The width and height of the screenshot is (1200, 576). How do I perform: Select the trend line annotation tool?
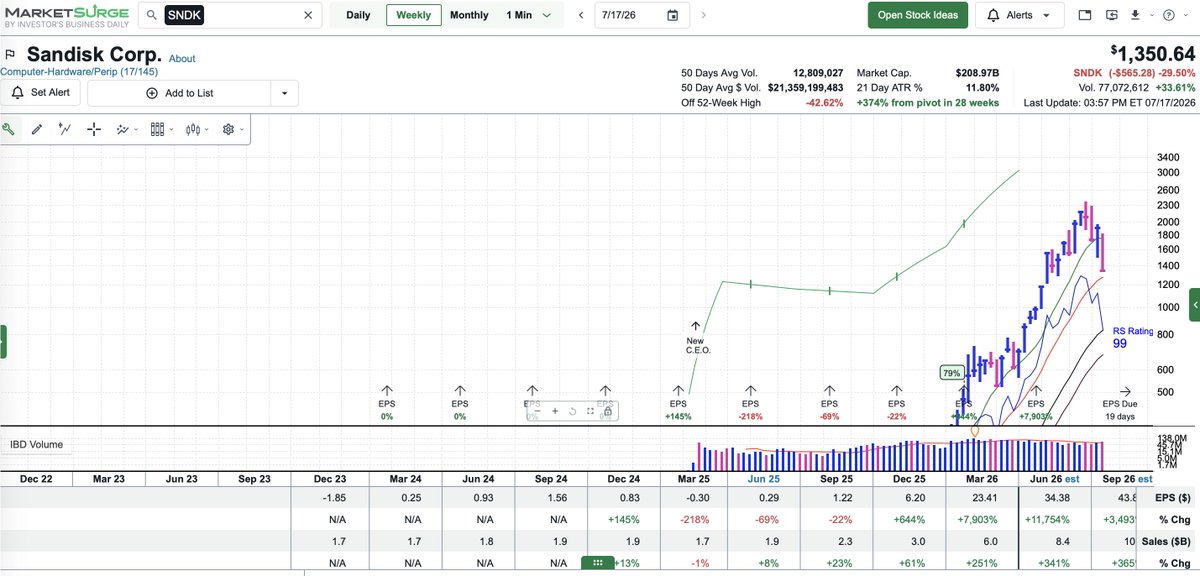coord(65,129)
